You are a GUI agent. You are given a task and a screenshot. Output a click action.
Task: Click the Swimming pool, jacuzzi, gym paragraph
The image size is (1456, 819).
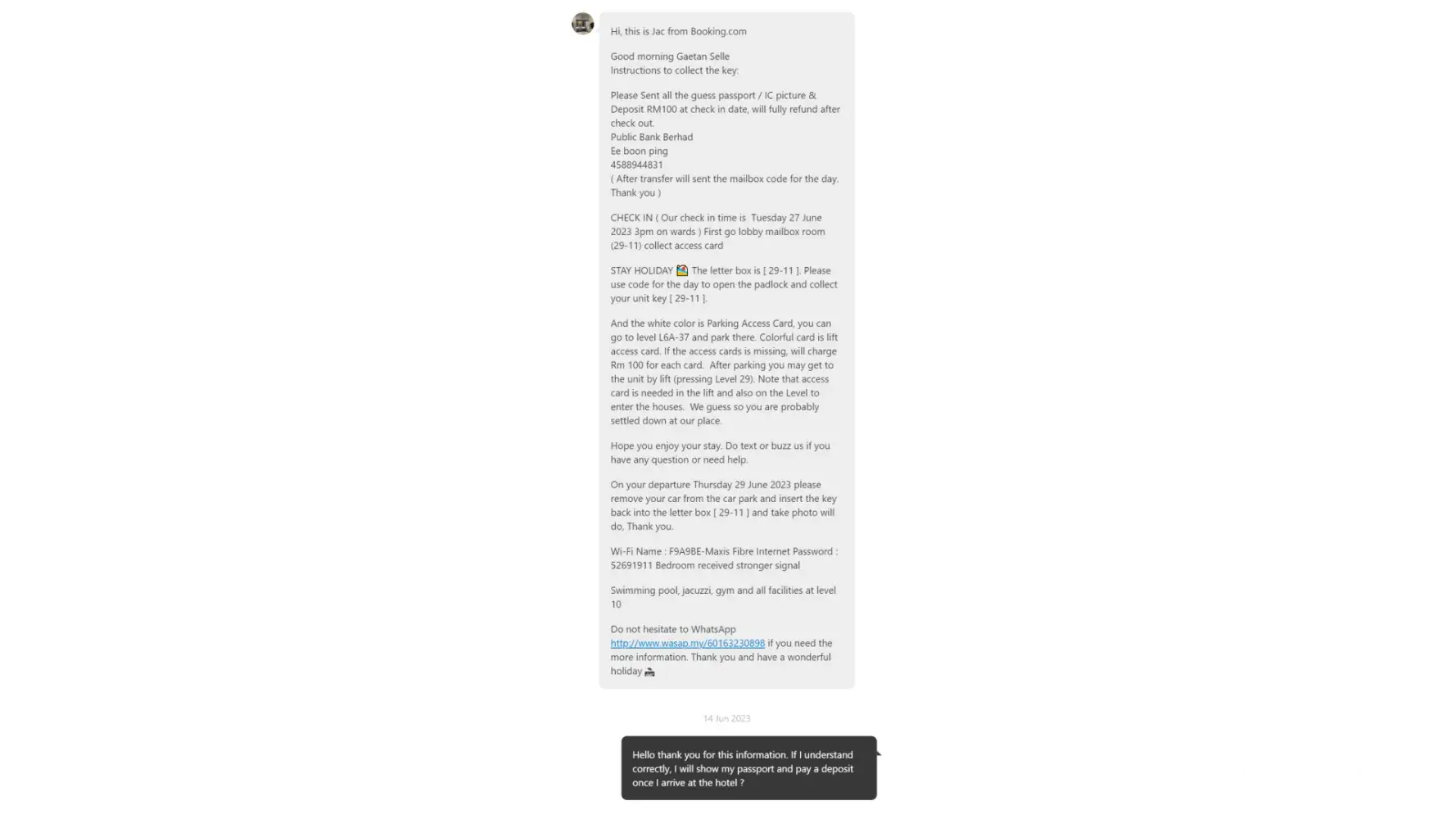[x=723, y=597]
